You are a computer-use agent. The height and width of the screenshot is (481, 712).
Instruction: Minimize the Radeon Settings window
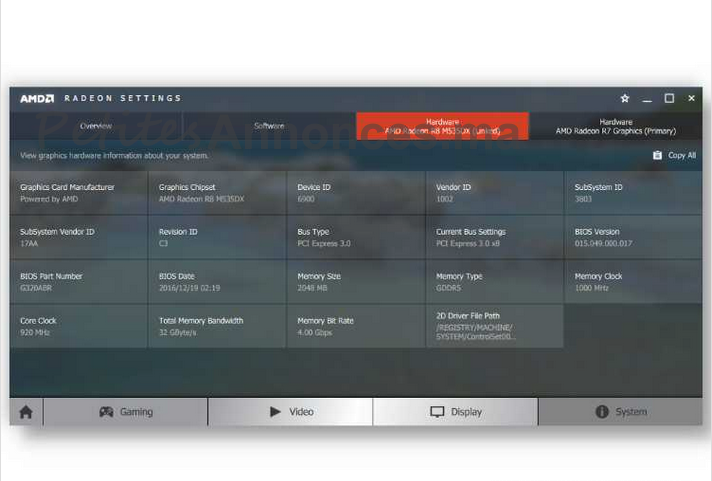point(647,99)
